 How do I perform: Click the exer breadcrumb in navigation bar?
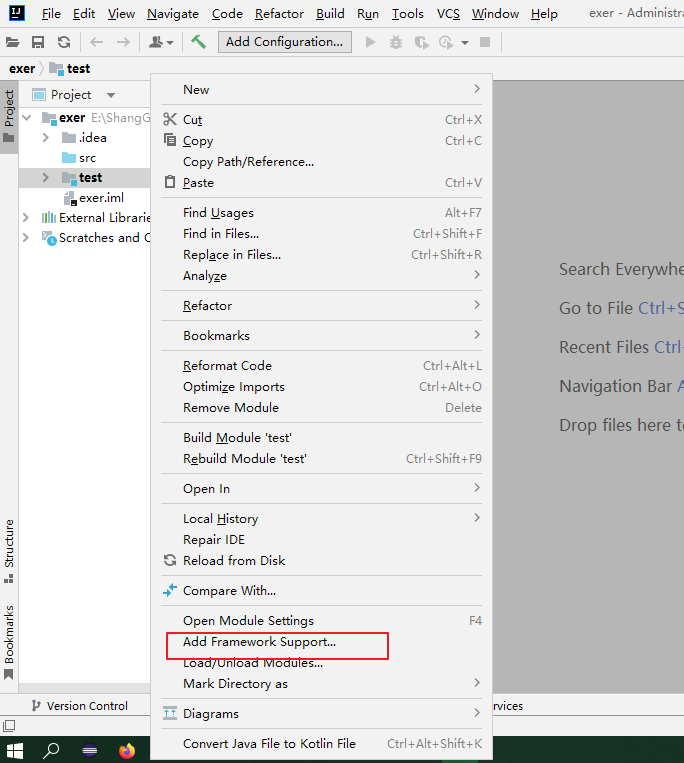[22, 69]
